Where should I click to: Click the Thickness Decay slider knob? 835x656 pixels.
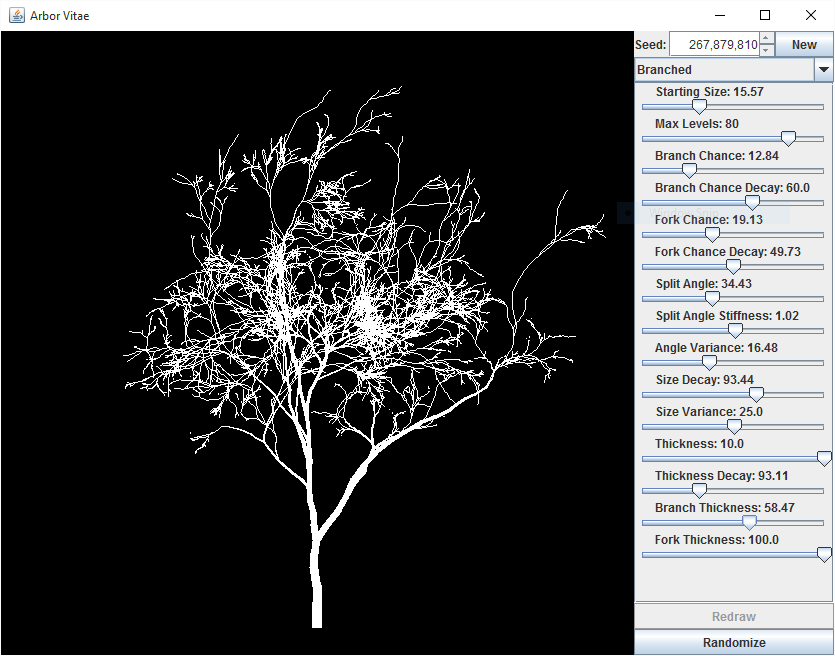700,490
